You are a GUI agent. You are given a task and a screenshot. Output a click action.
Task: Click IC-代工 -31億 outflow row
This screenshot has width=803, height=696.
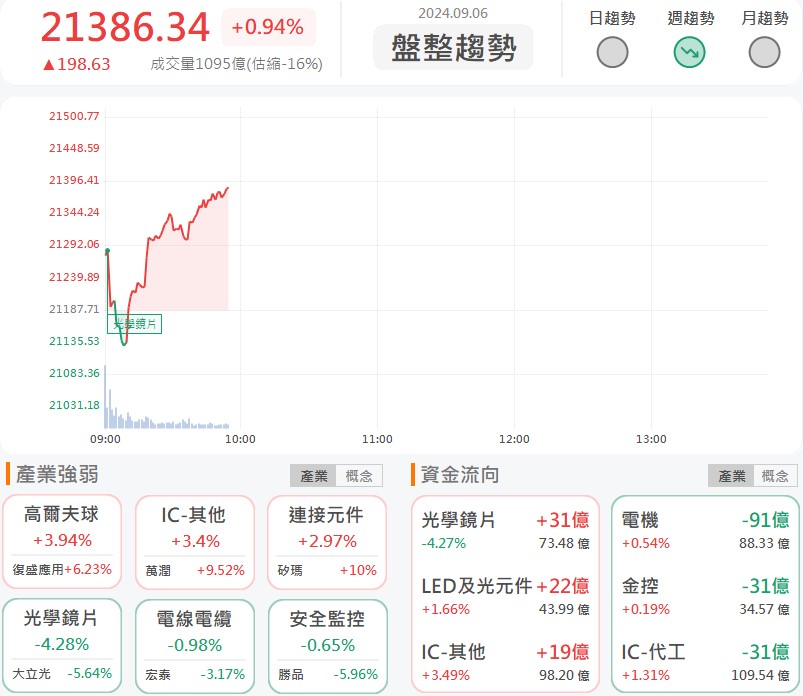tap(705, 663)
